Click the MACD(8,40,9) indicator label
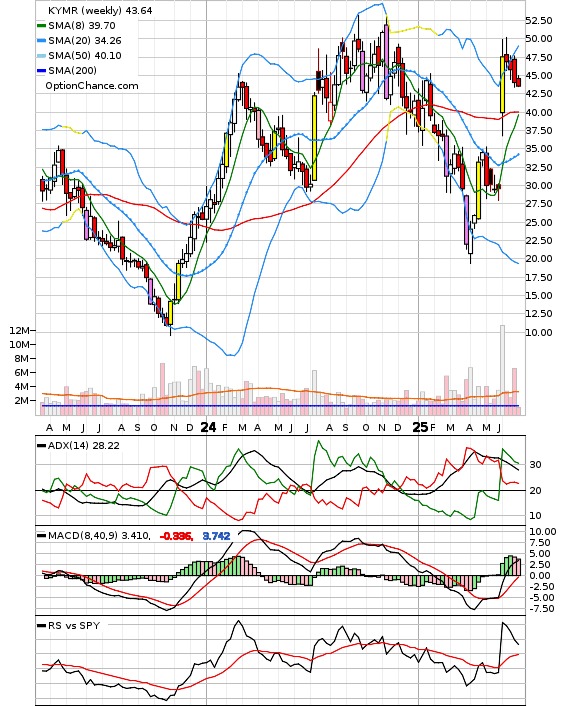566x706 pixels. (99, 536)
